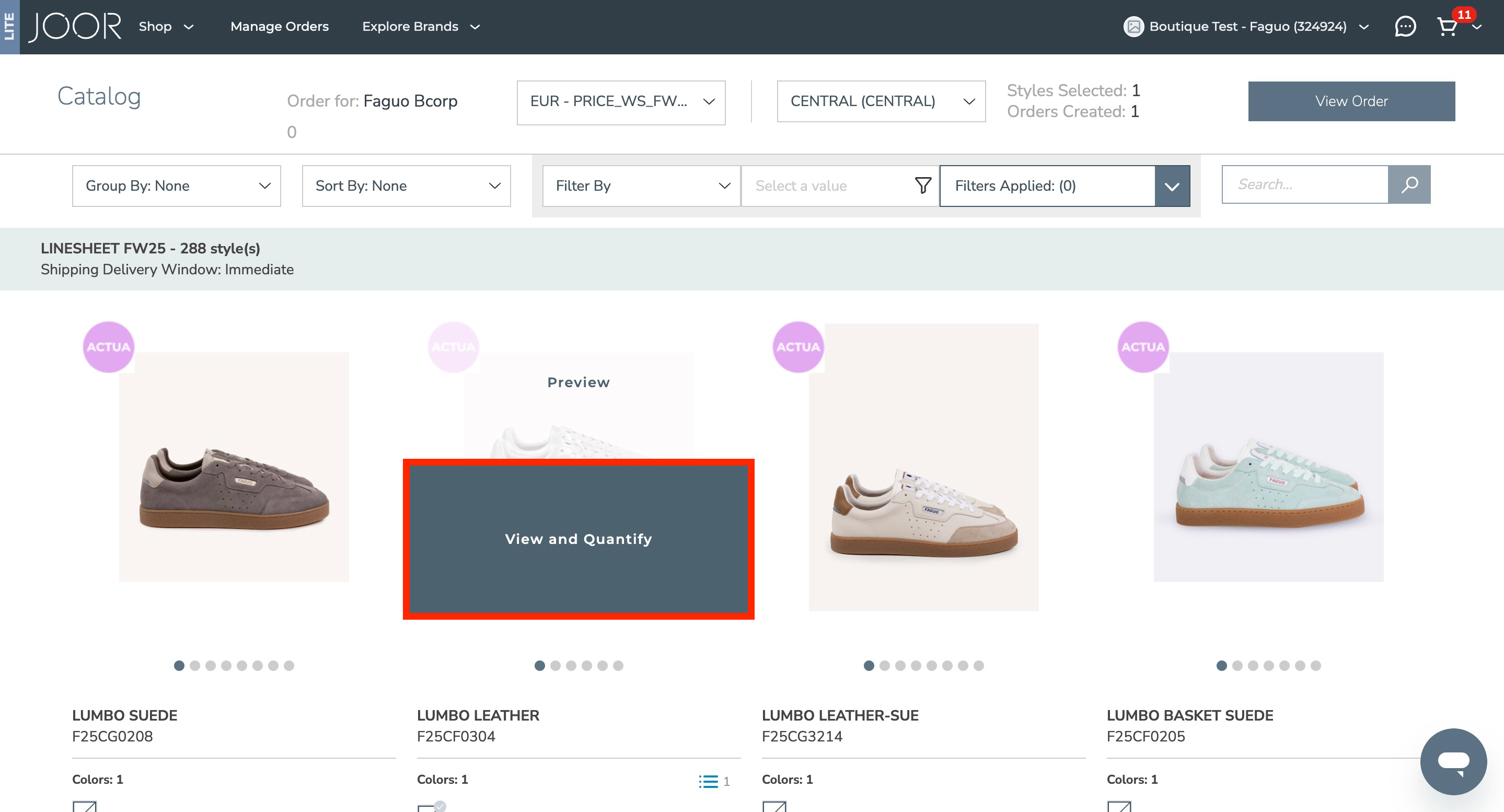Open the messages chat bubble icon
Image resolution: width=1504 pixels, height=812 pixels.
[1405, 26]
